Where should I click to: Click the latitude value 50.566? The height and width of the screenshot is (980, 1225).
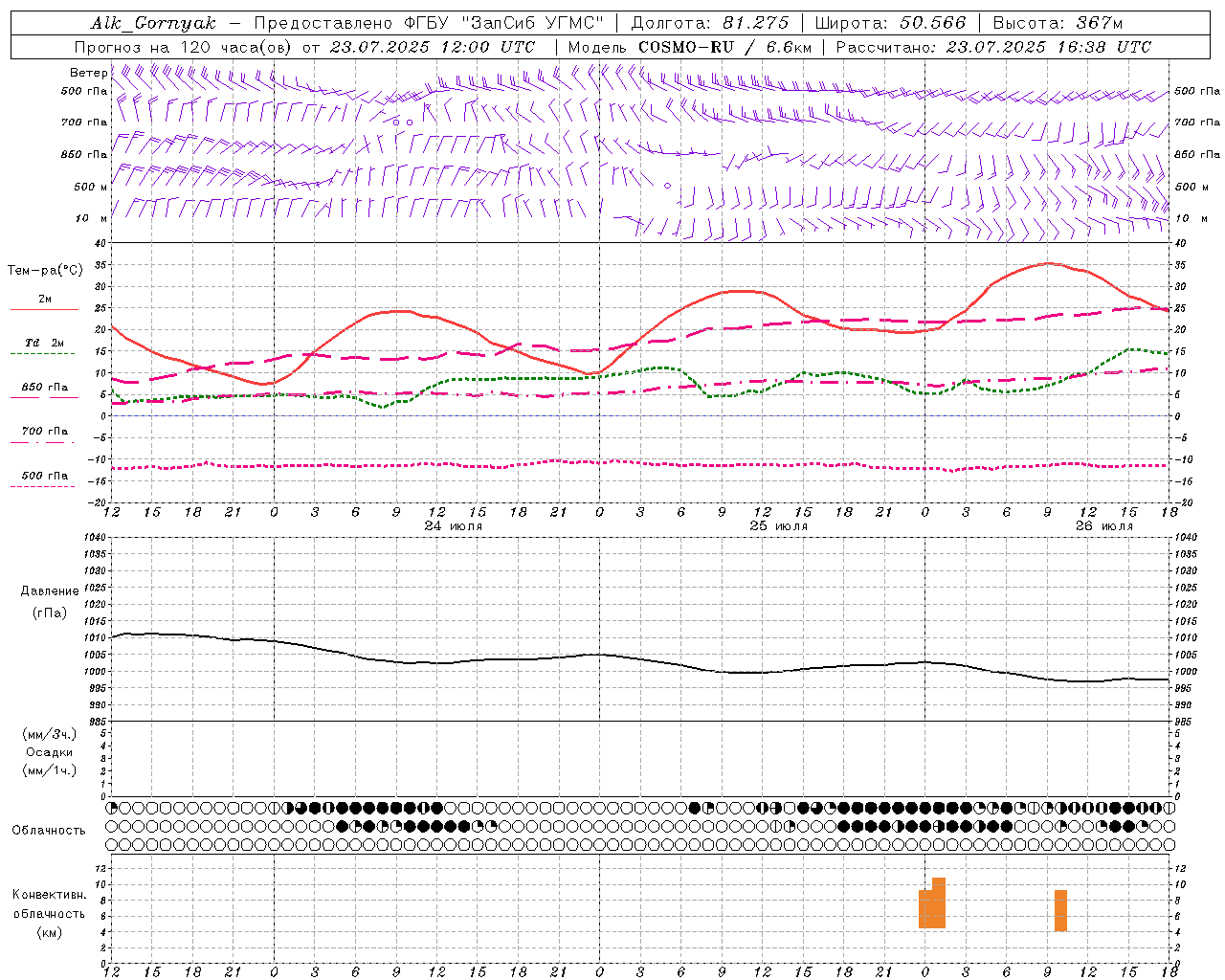pyautogui.click(x=933, y=23)
